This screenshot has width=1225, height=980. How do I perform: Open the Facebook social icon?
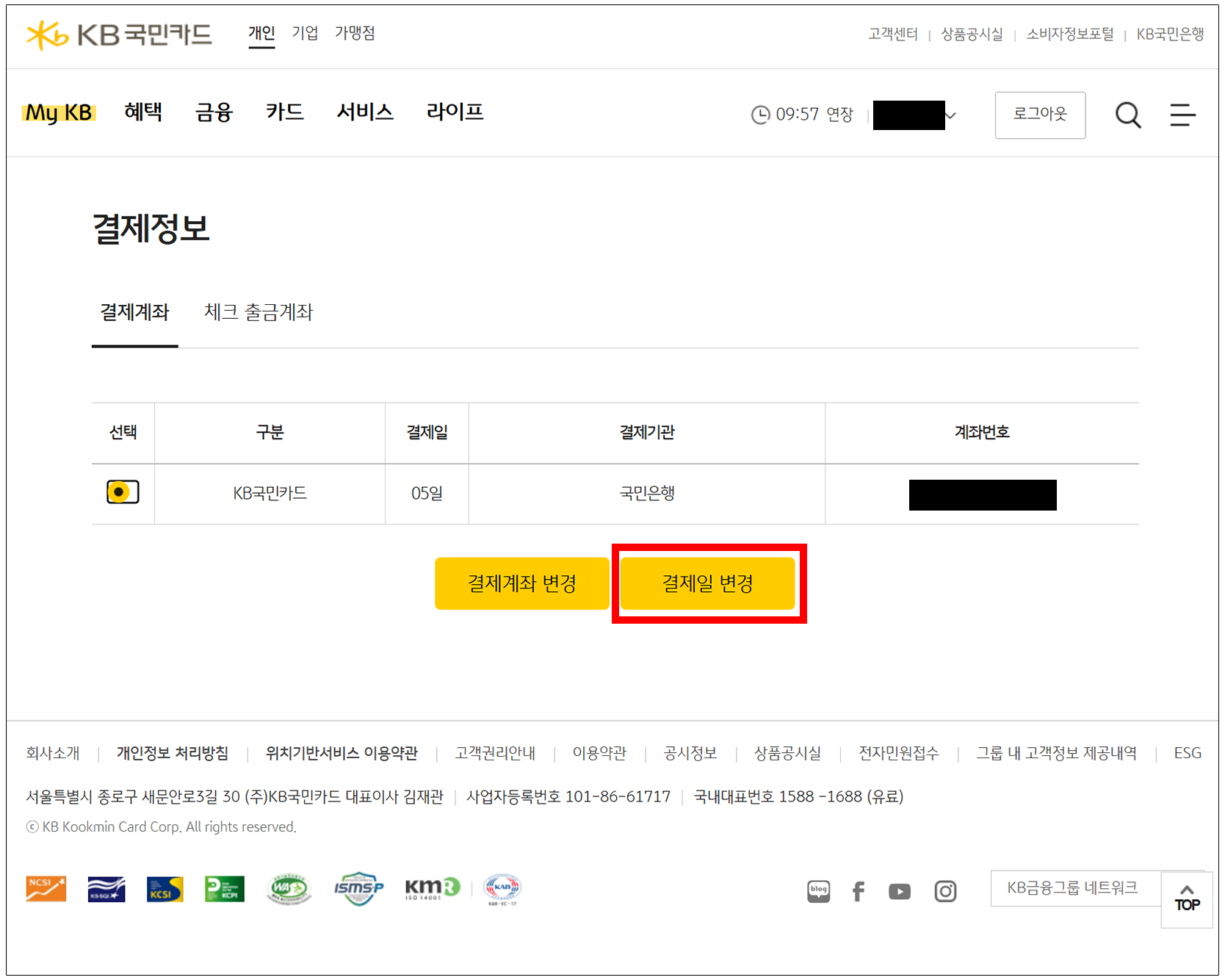(x=858, y=891)
